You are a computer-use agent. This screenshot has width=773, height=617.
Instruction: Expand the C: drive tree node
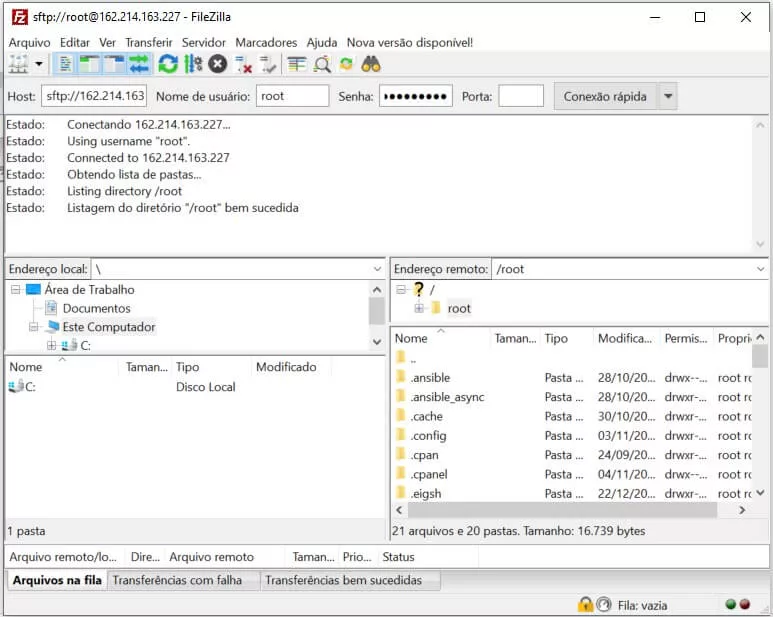point(51,345)
